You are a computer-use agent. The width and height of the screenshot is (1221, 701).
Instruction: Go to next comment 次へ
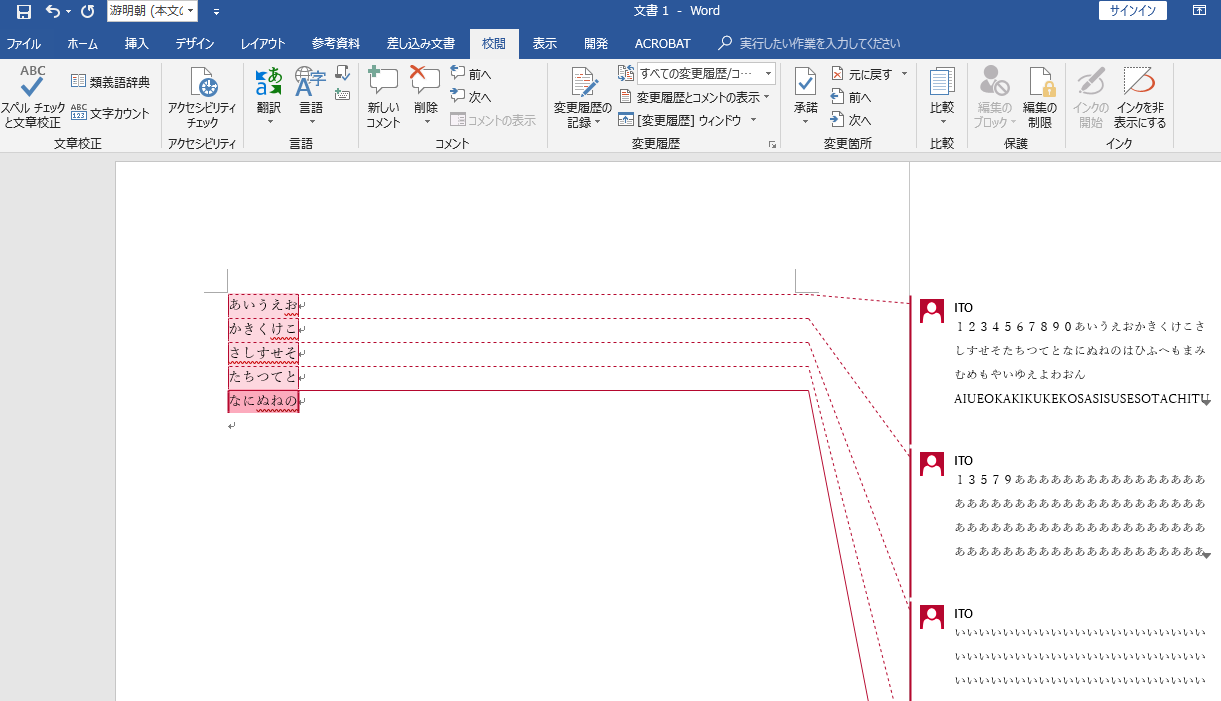tap(470, 97)
